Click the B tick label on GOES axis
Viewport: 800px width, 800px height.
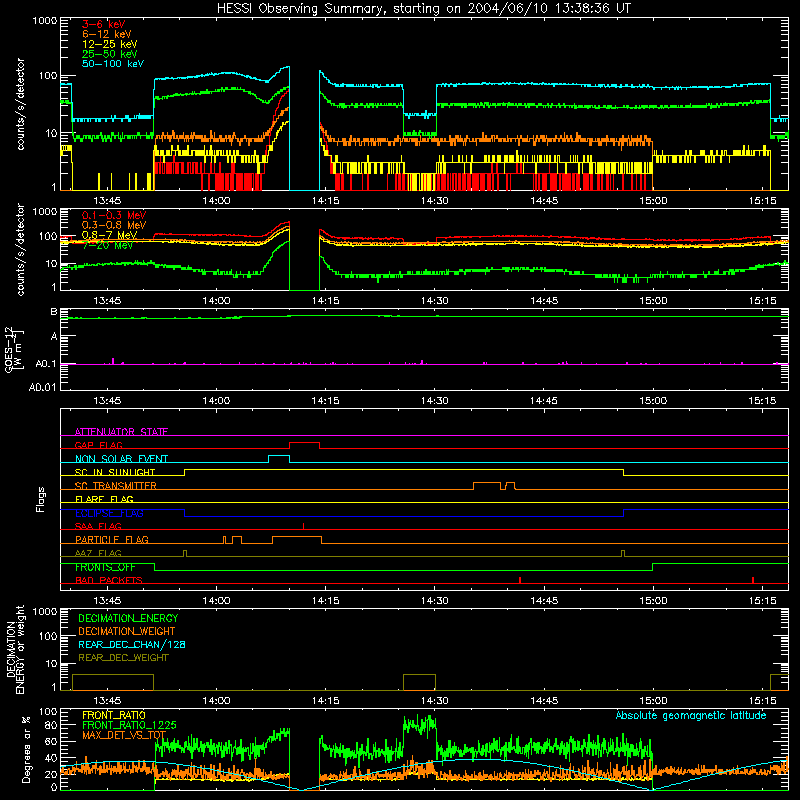[x=54, y=312]
